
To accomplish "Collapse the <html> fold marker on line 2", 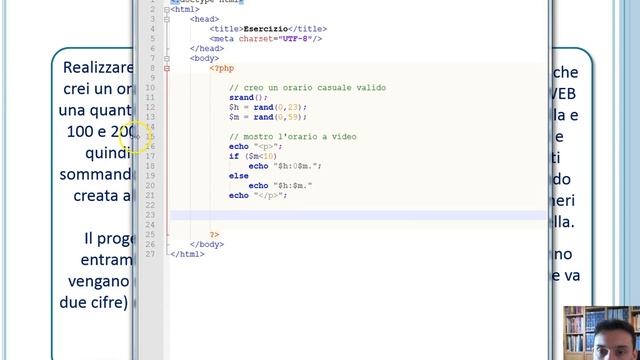I will [x=167, y=9].
